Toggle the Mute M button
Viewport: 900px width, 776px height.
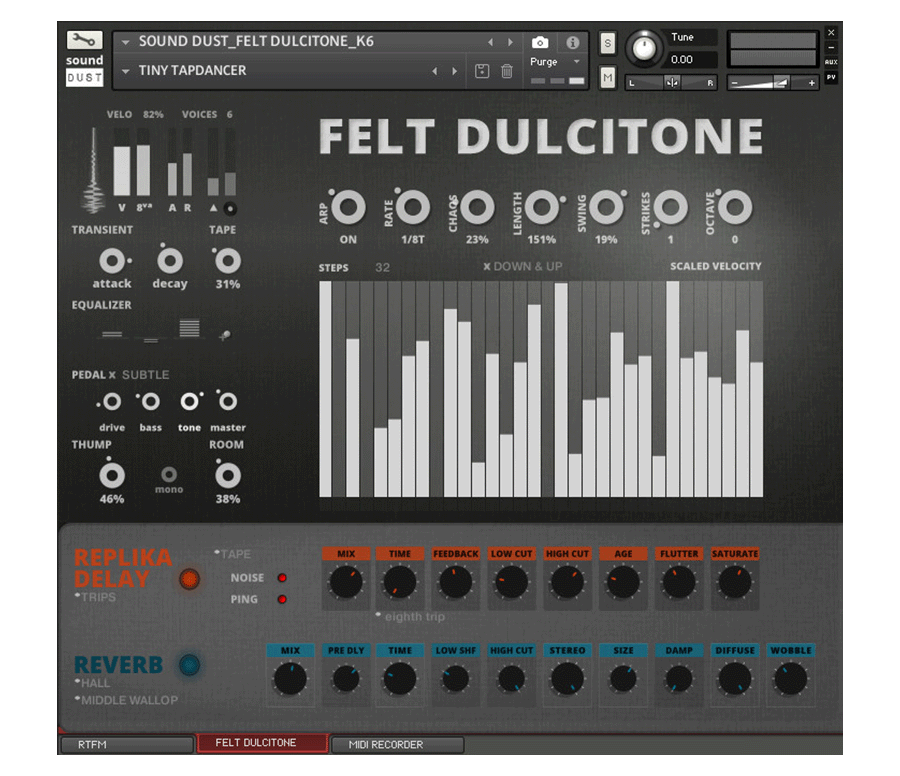tap(607, 77)
